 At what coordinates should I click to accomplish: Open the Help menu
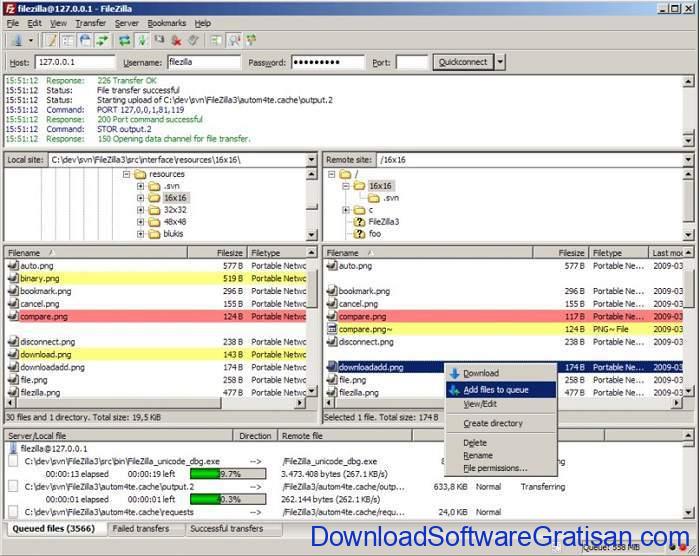[203, 23]
